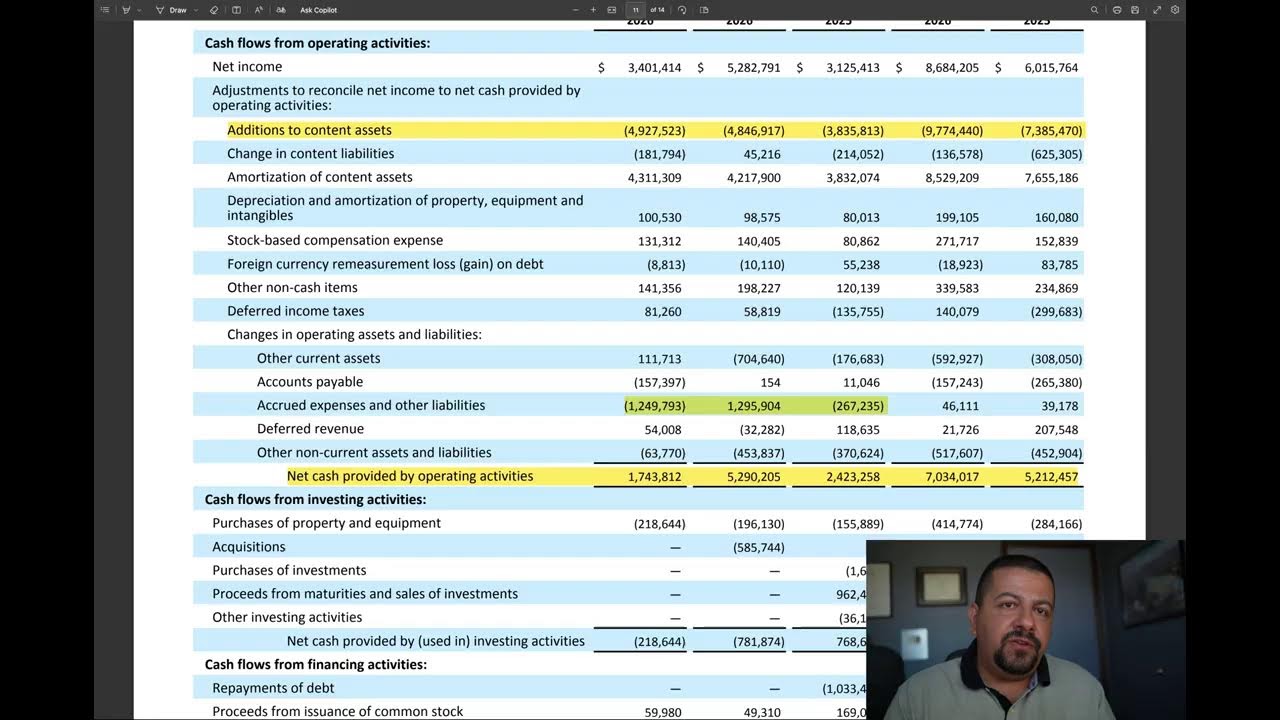Click 'Acquisitions' row label
Viewport: 1280px width, 720px height.
(x=249, y=547)
